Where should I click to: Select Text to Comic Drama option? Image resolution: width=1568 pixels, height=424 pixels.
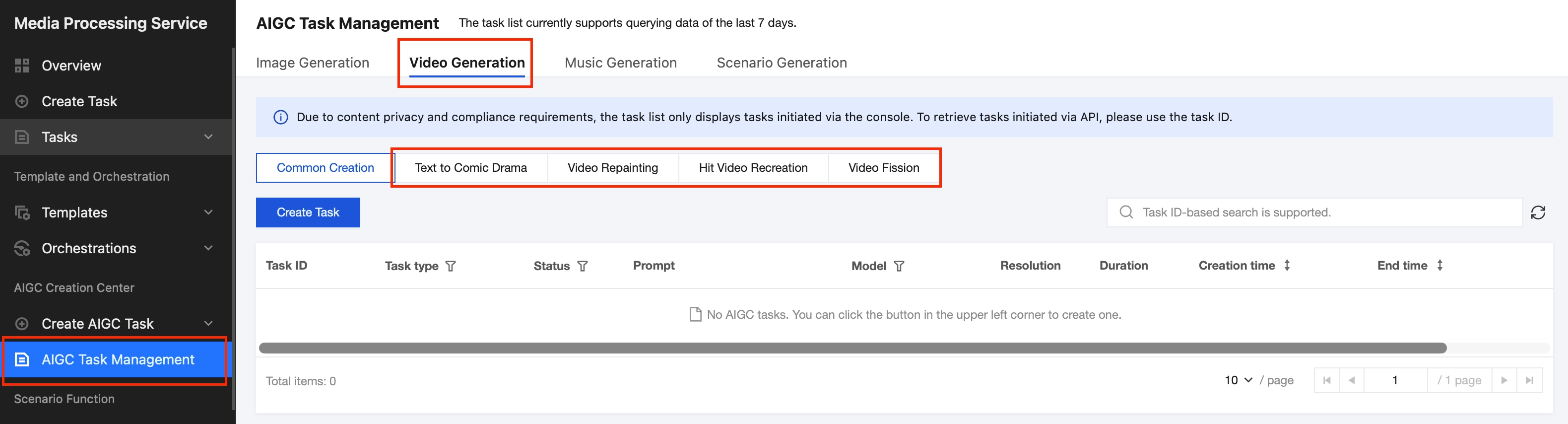pyautogui.click(x=470, y=168)
